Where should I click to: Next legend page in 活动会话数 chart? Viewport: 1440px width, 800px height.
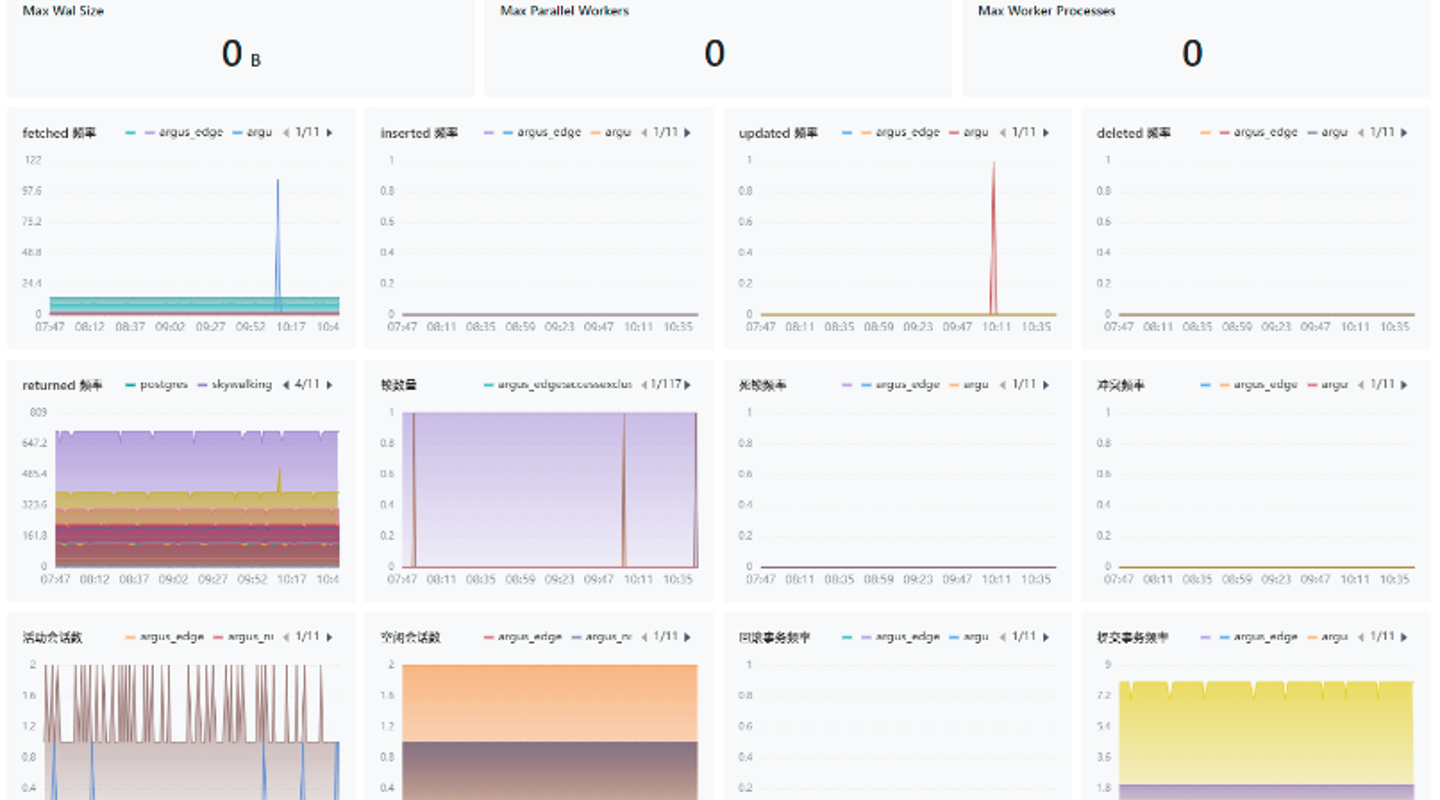tap(330, 637)
